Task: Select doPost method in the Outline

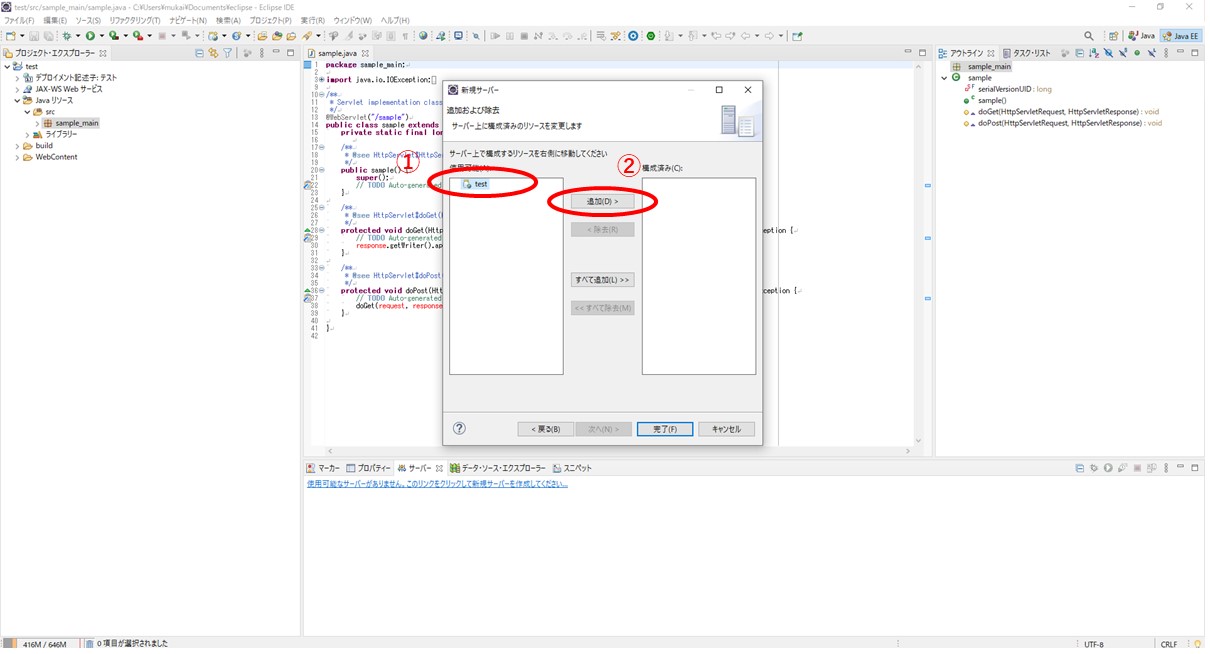Action: (x=1063, y=123)
